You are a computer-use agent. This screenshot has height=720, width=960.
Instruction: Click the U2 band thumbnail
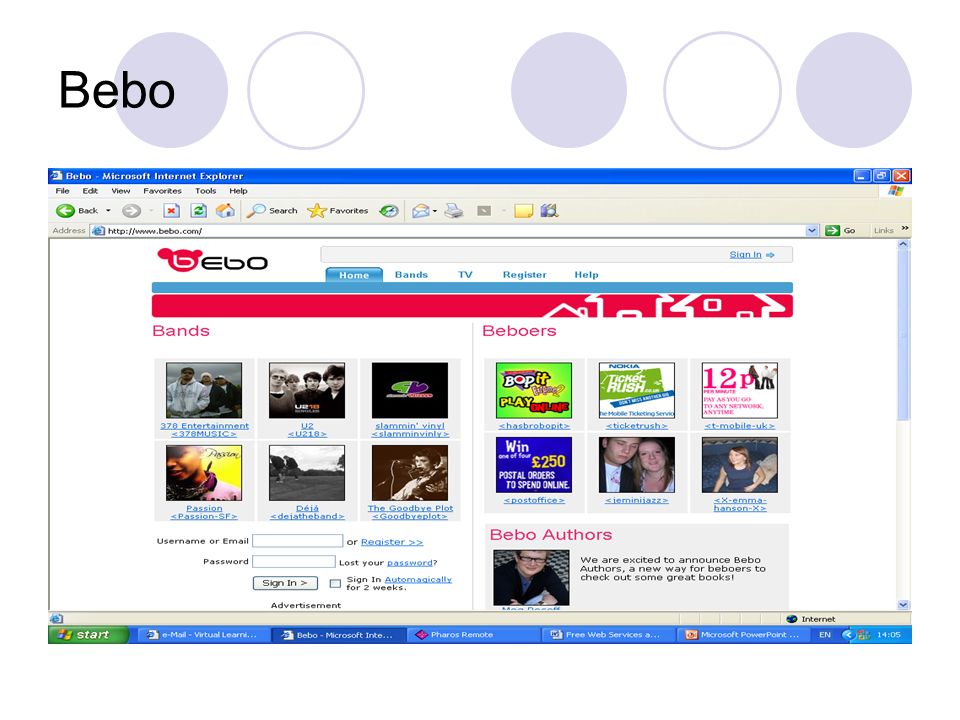307,391
